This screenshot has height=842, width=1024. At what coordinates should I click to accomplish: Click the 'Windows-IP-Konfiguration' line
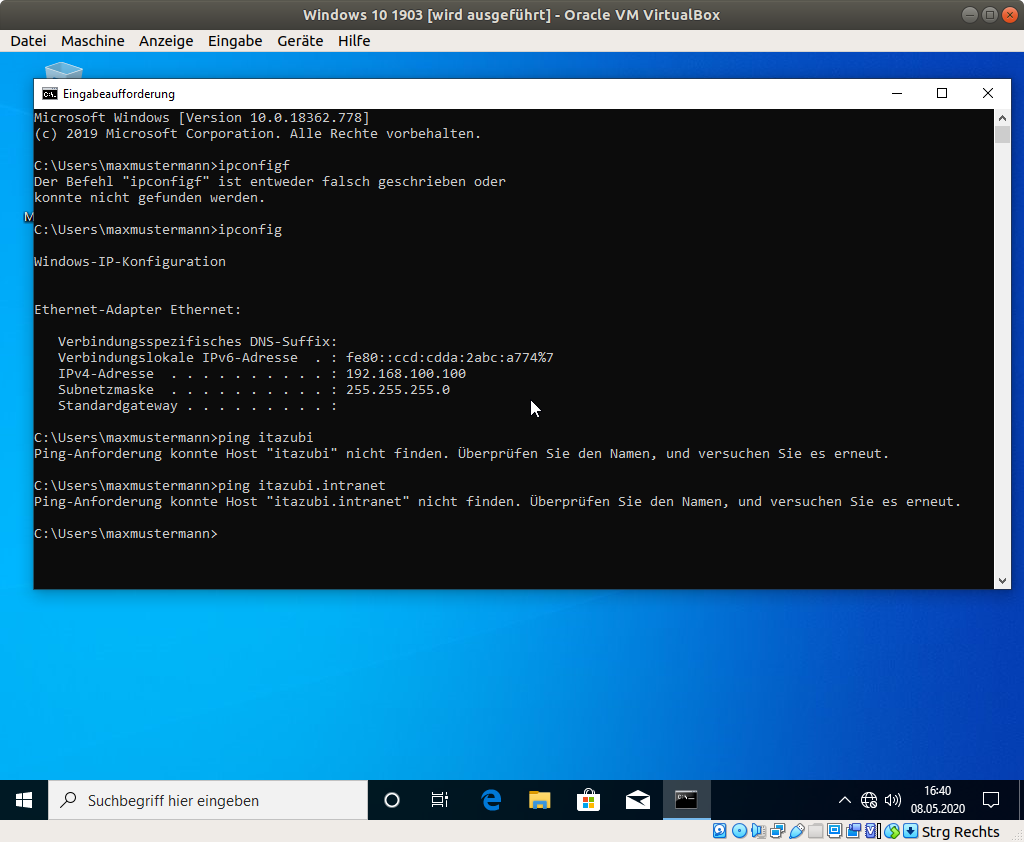pos(130,261)
